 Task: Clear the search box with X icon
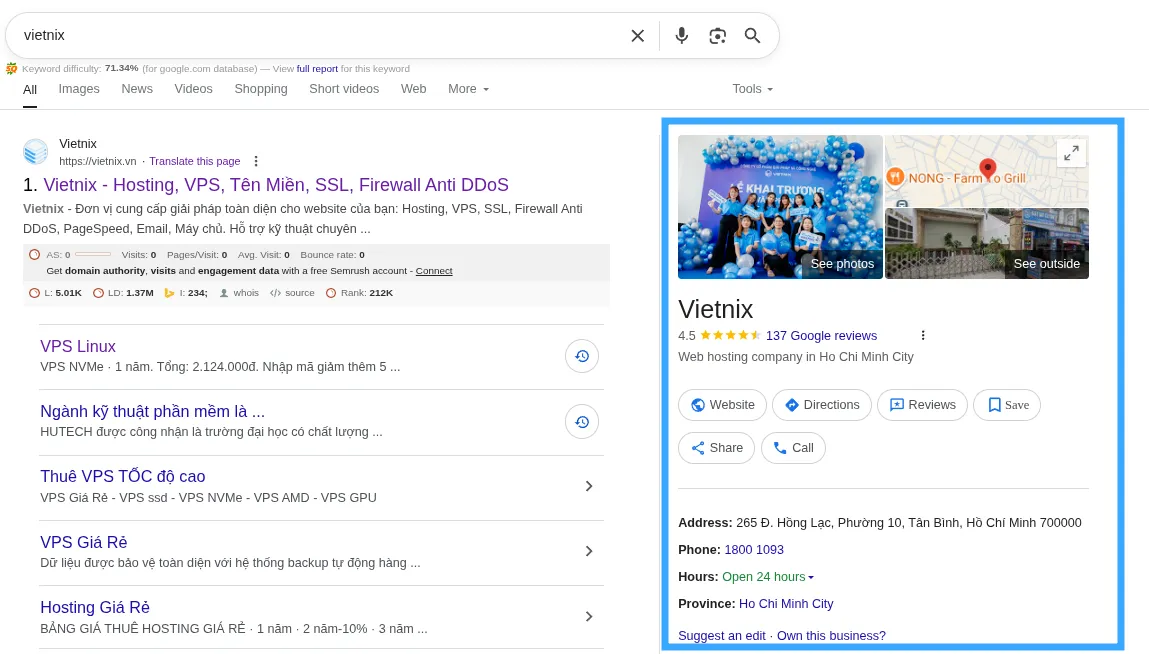click(637, 36)
